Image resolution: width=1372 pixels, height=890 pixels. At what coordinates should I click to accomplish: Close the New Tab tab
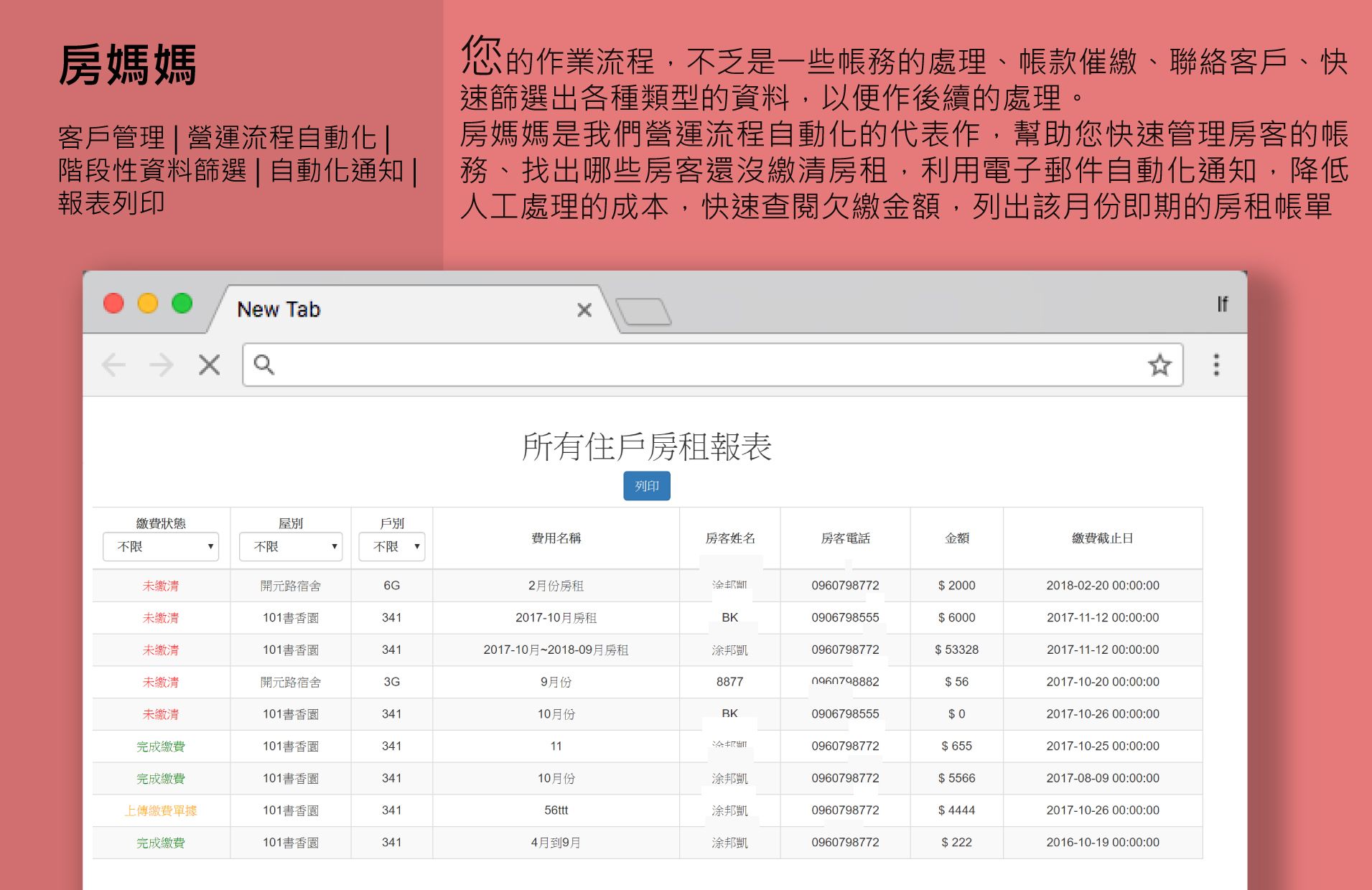coord(584,310)
